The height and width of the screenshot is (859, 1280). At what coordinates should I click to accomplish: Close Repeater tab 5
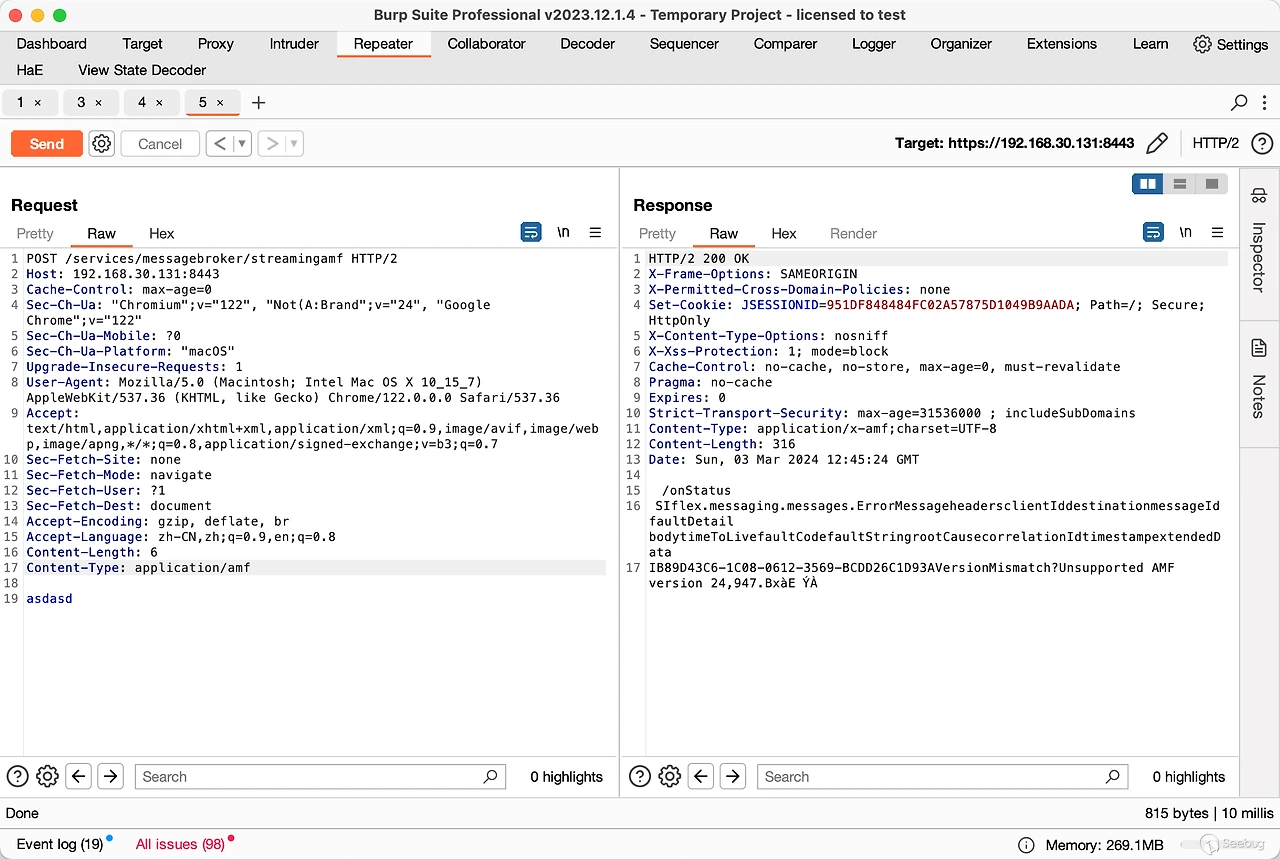pyautogui.click(x=220, y=103)
